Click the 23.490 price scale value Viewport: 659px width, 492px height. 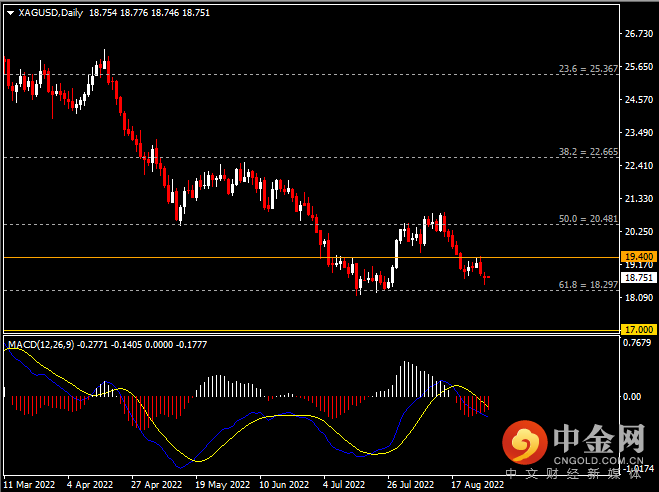(639, 133)
